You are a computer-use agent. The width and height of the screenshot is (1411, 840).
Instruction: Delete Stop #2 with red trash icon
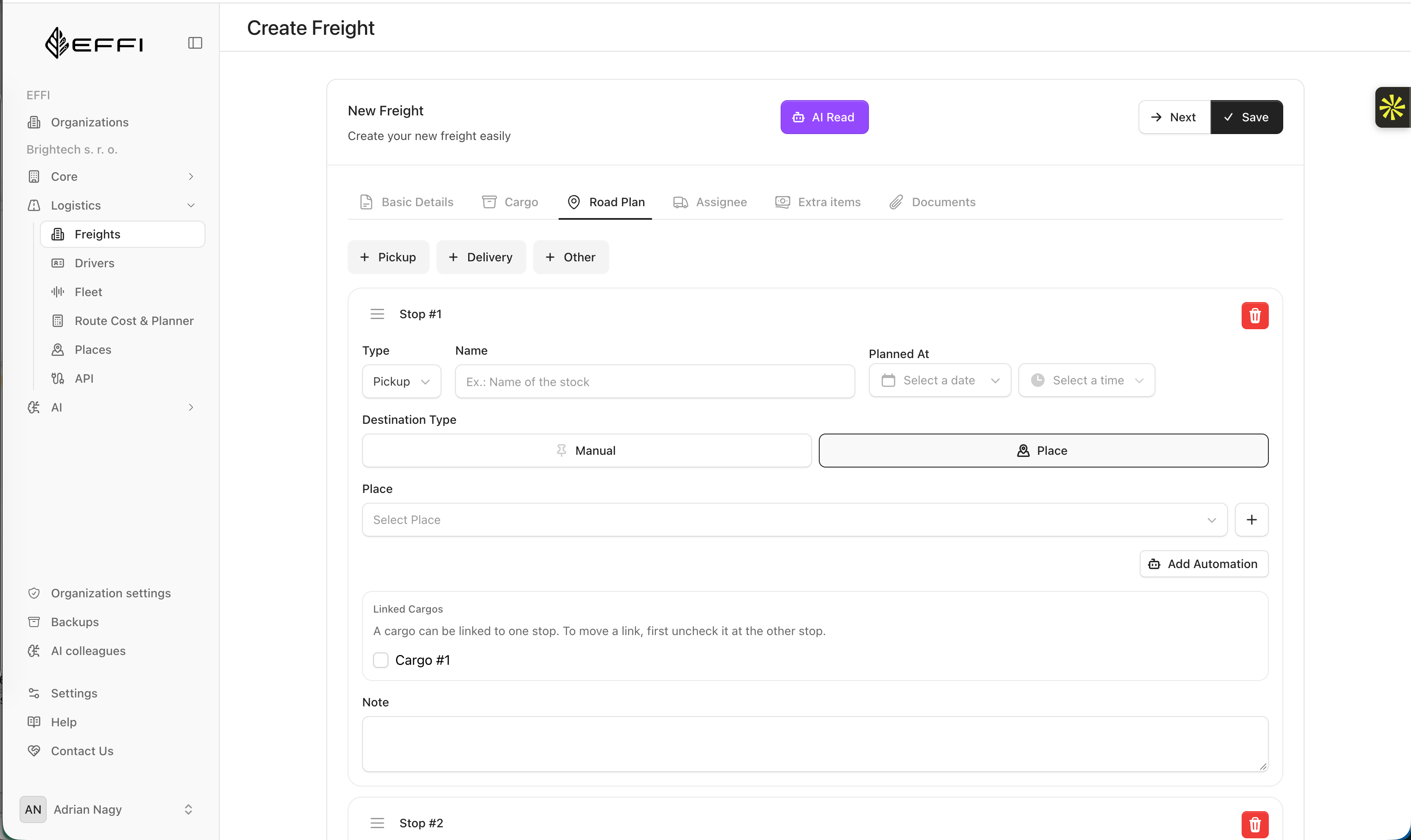1255,824
